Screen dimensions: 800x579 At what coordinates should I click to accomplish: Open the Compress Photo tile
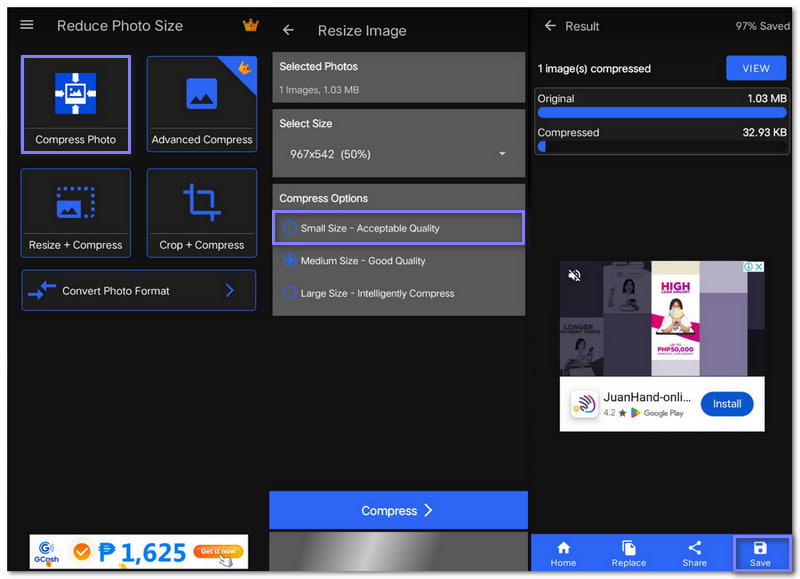tap(76, 105)
